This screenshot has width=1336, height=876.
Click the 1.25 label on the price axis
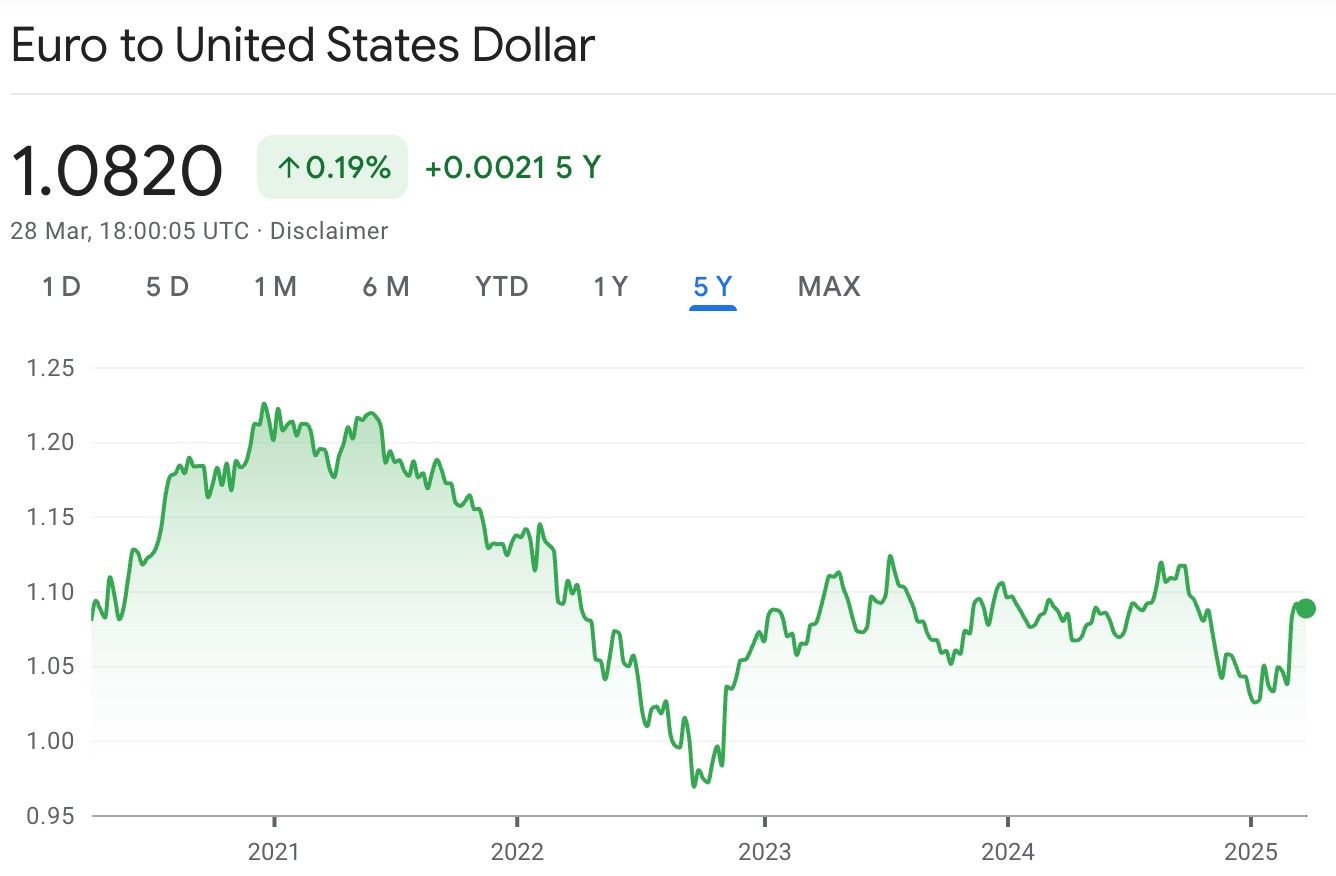pos(50,368)
